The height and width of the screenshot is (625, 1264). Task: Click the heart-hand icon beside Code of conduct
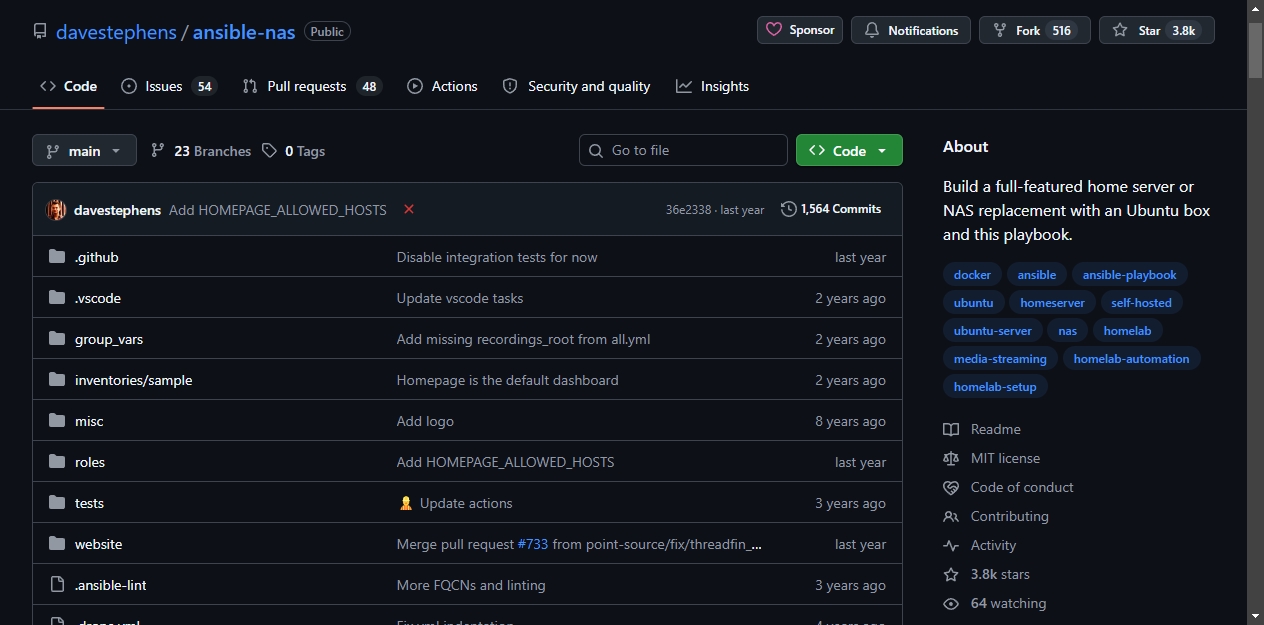click(951, 487)
